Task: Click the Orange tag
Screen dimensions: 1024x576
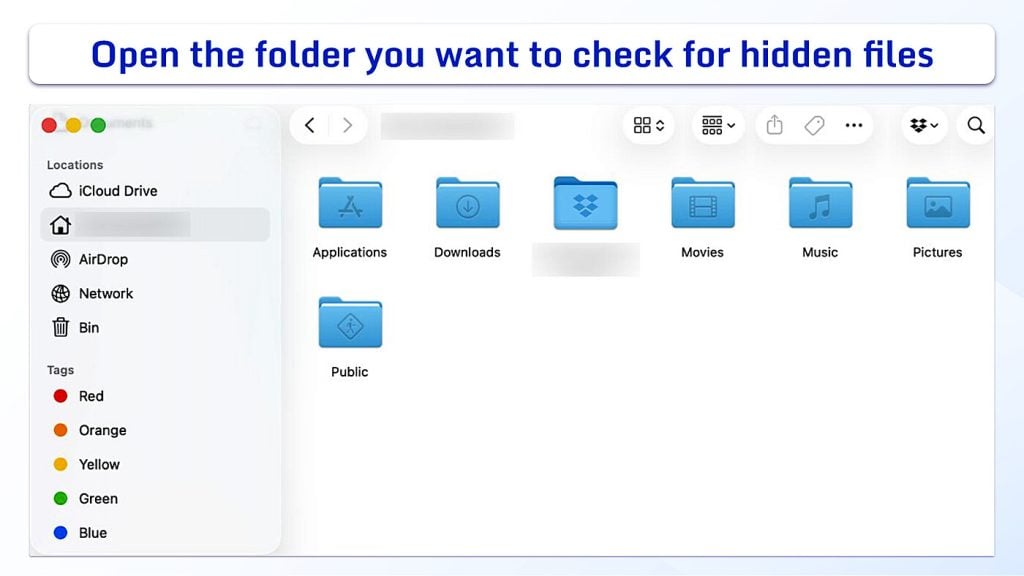Action: [x=155, y=430]
